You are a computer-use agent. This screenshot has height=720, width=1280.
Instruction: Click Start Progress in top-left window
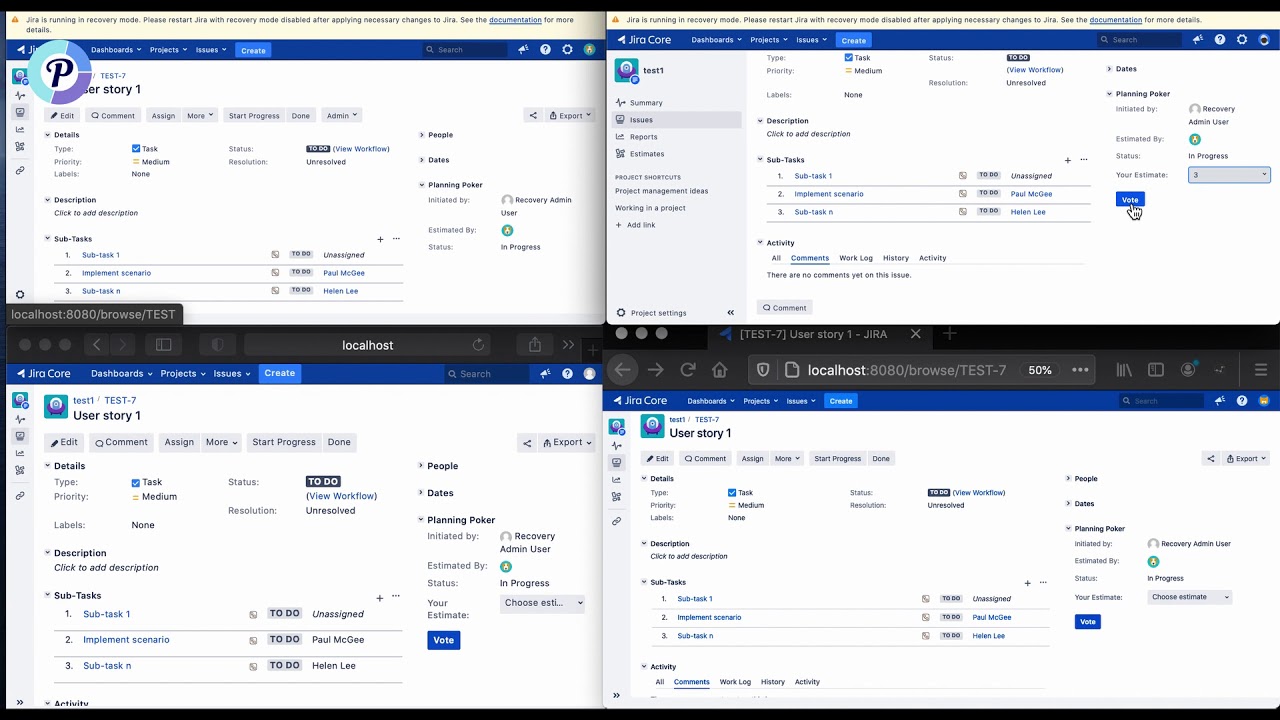click(254, 116)
